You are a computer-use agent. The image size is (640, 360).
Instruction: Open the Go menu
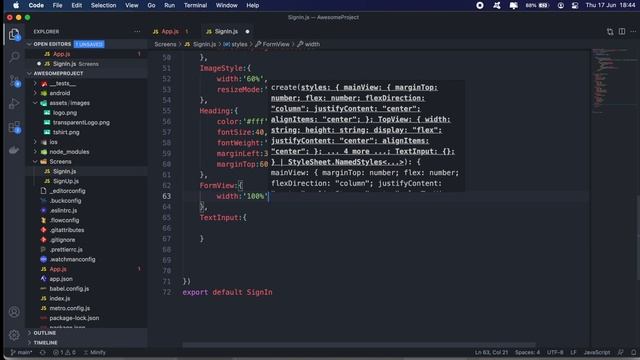(151, 5)
